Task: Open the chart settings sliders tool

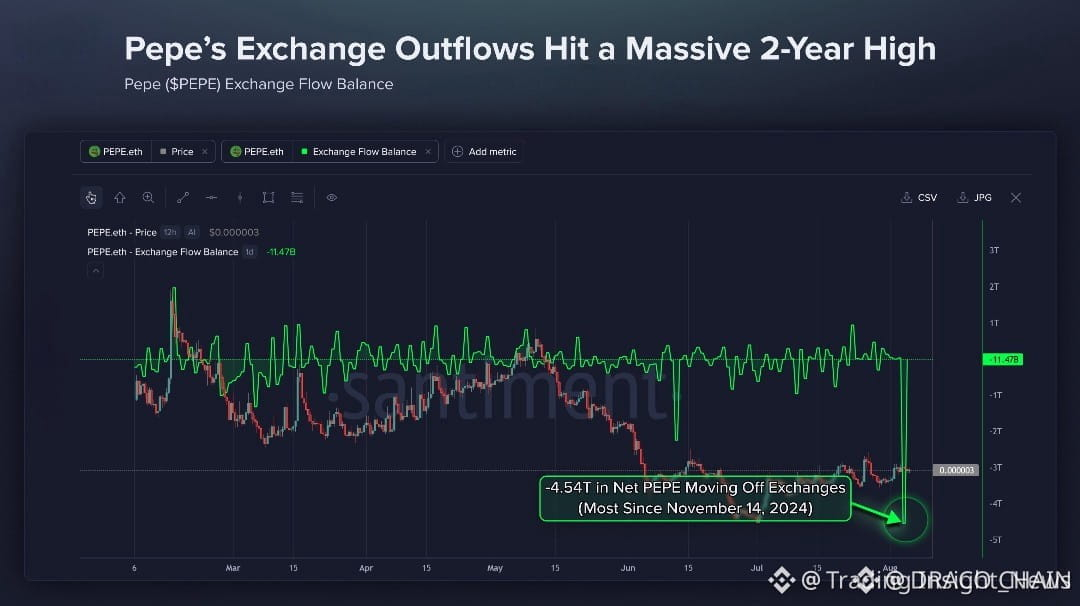Action: click(x=297, y=198)
